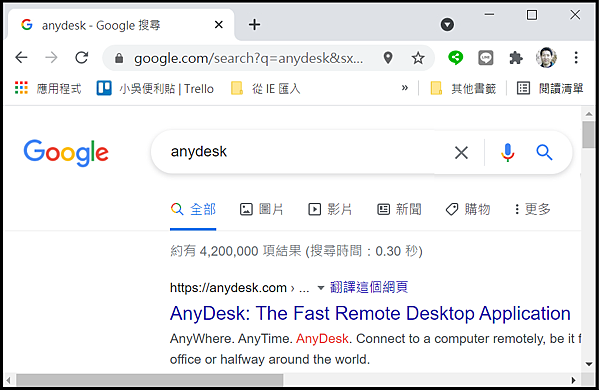Click the Google logo

(x=66, y=153)
